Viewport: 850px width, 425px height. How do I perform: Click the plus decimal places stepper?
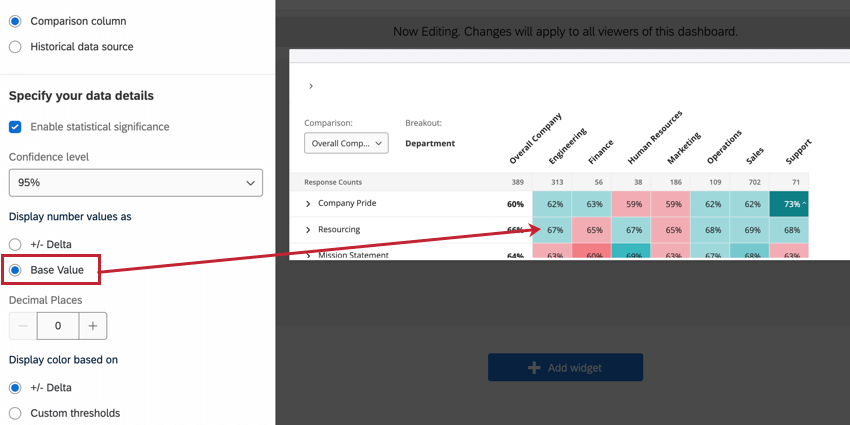[x=93, y=326]
